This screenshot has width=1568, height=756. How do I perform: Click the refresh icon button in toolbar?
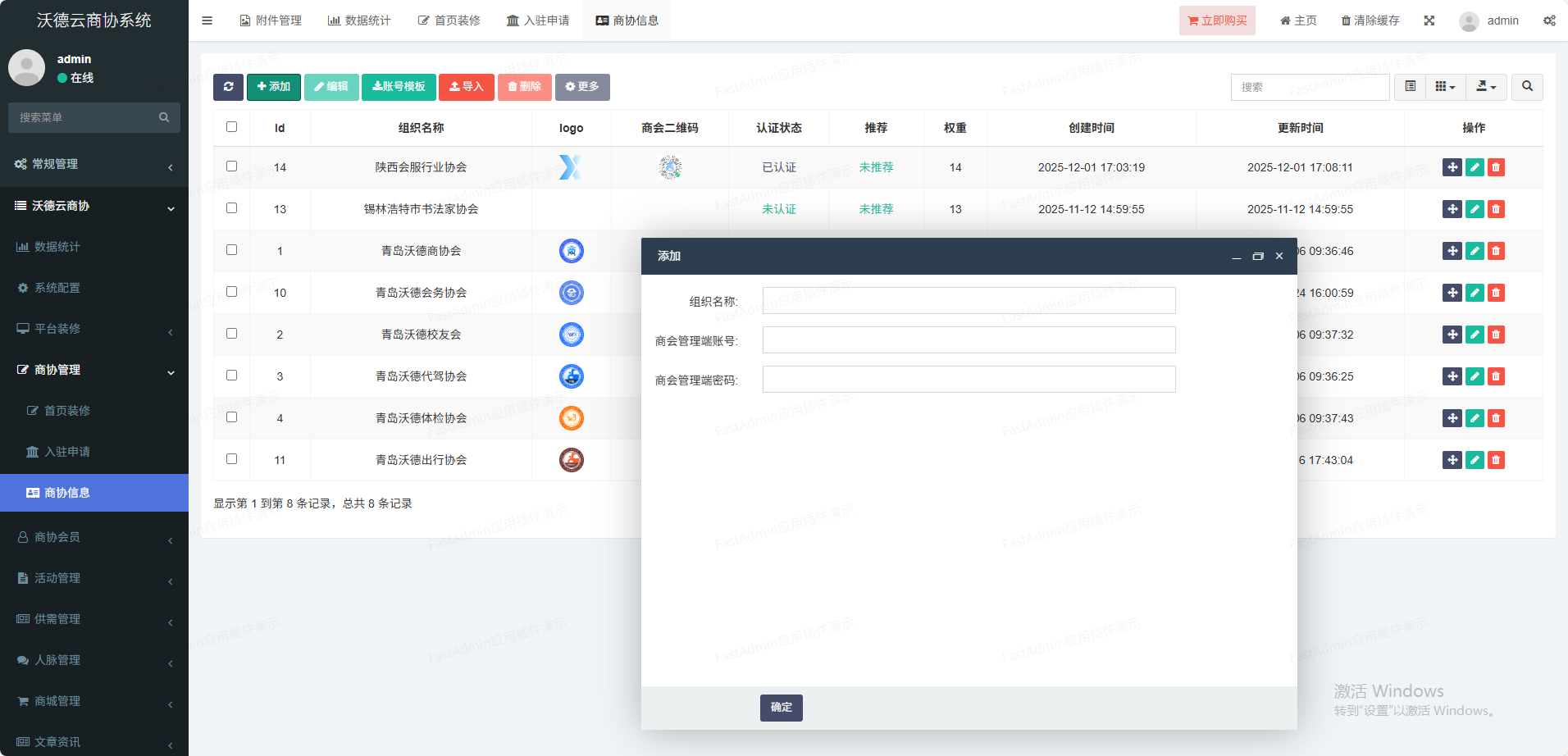(228, 87)
